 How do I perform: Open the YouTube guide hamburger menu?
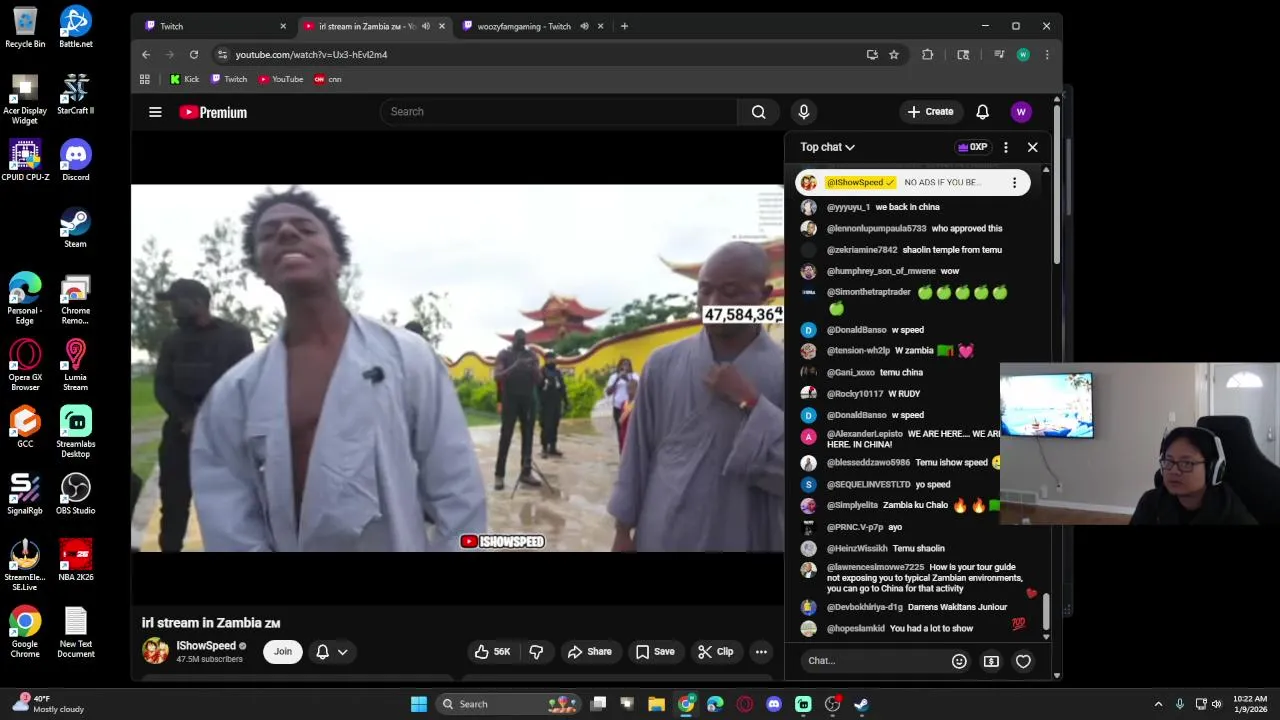tap(155, 112)
